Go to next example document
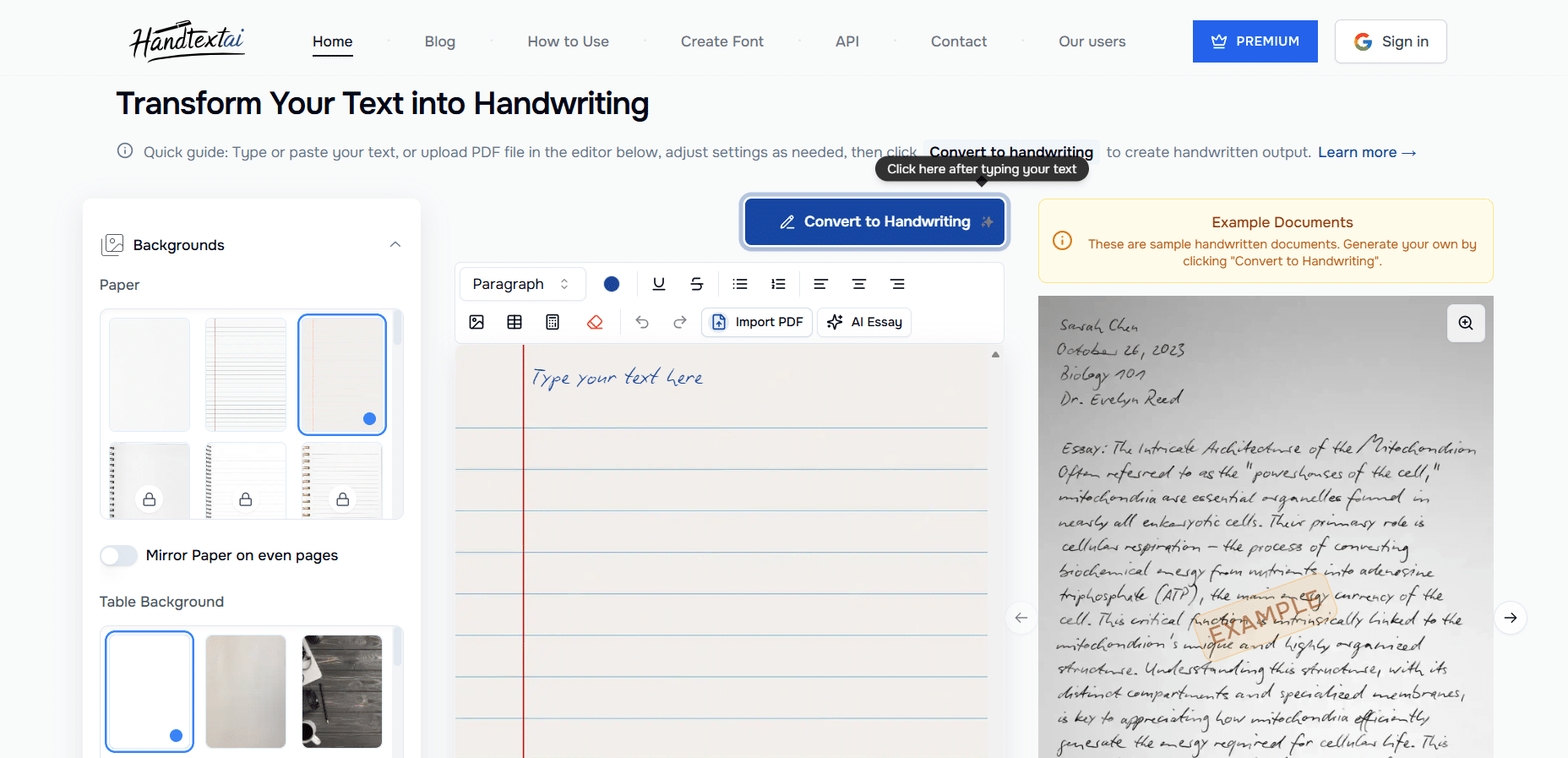The height and width of the screenshot is (758, 1568). (x=1510, y=618)
